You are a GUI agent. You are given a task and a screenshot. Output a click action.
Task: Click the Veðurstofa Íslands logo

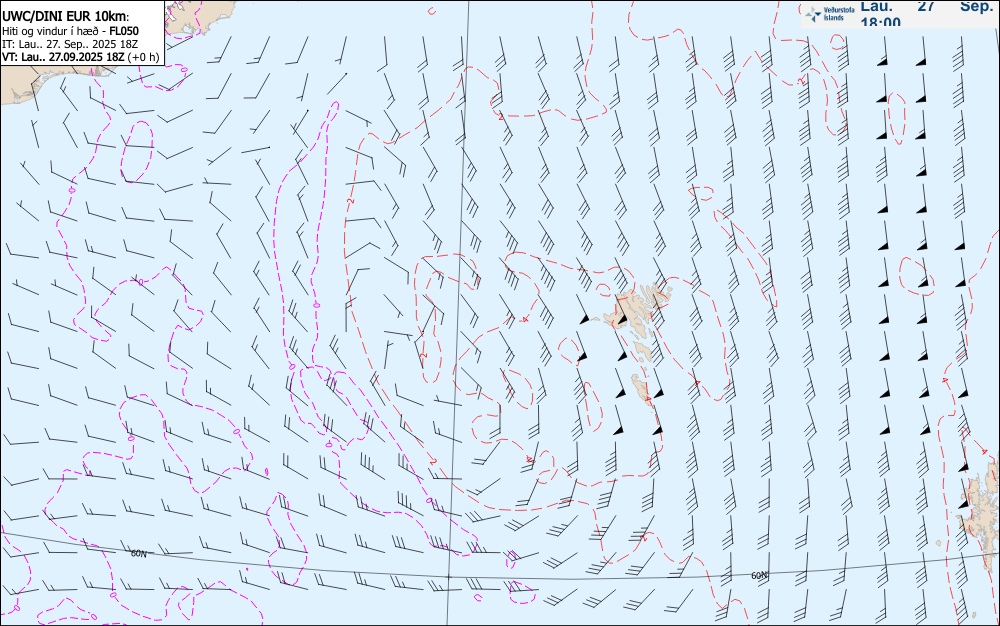830,14
